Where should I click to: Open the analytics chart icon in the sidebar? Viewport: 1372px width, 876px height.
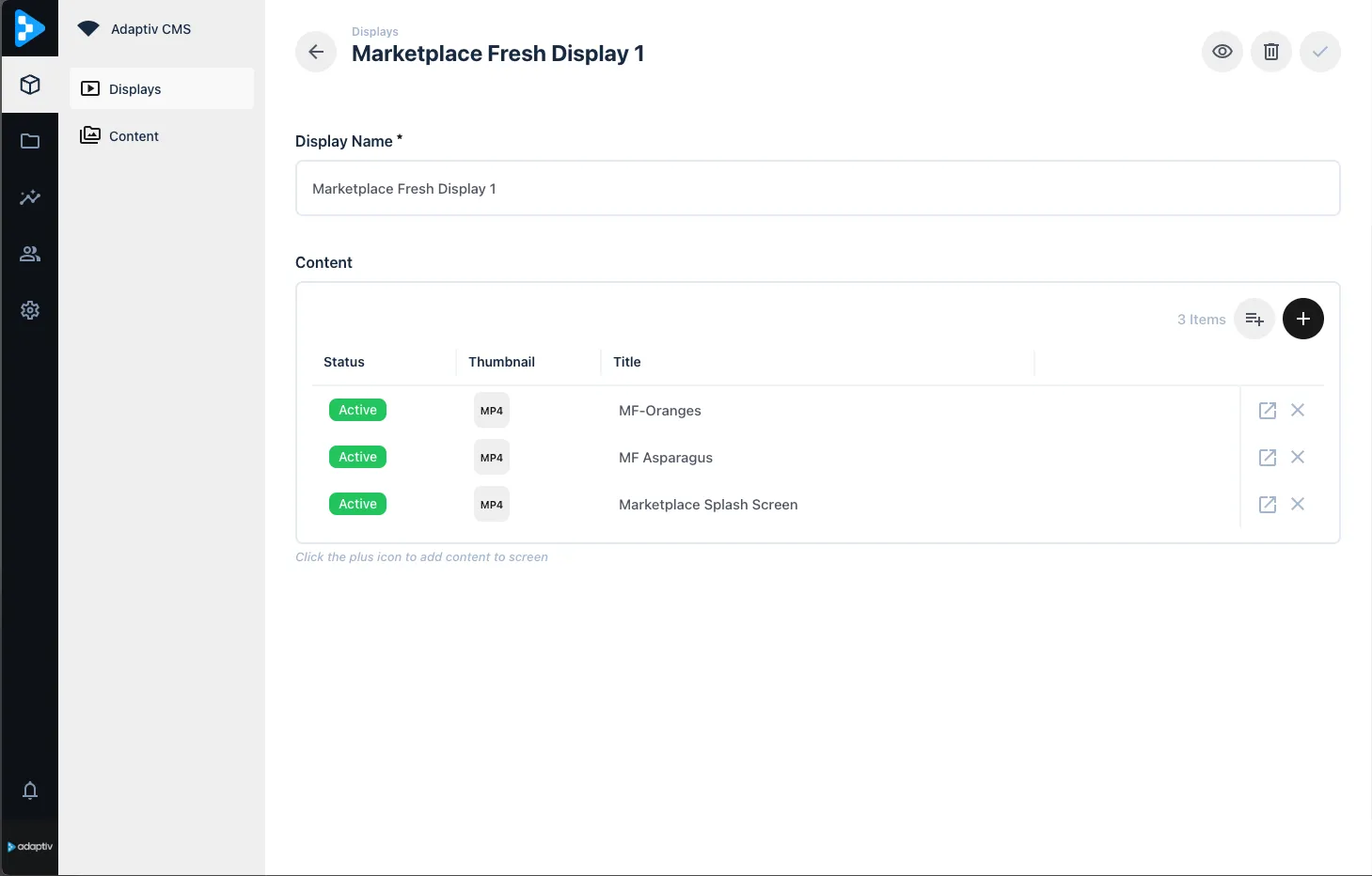click(30, 197)
